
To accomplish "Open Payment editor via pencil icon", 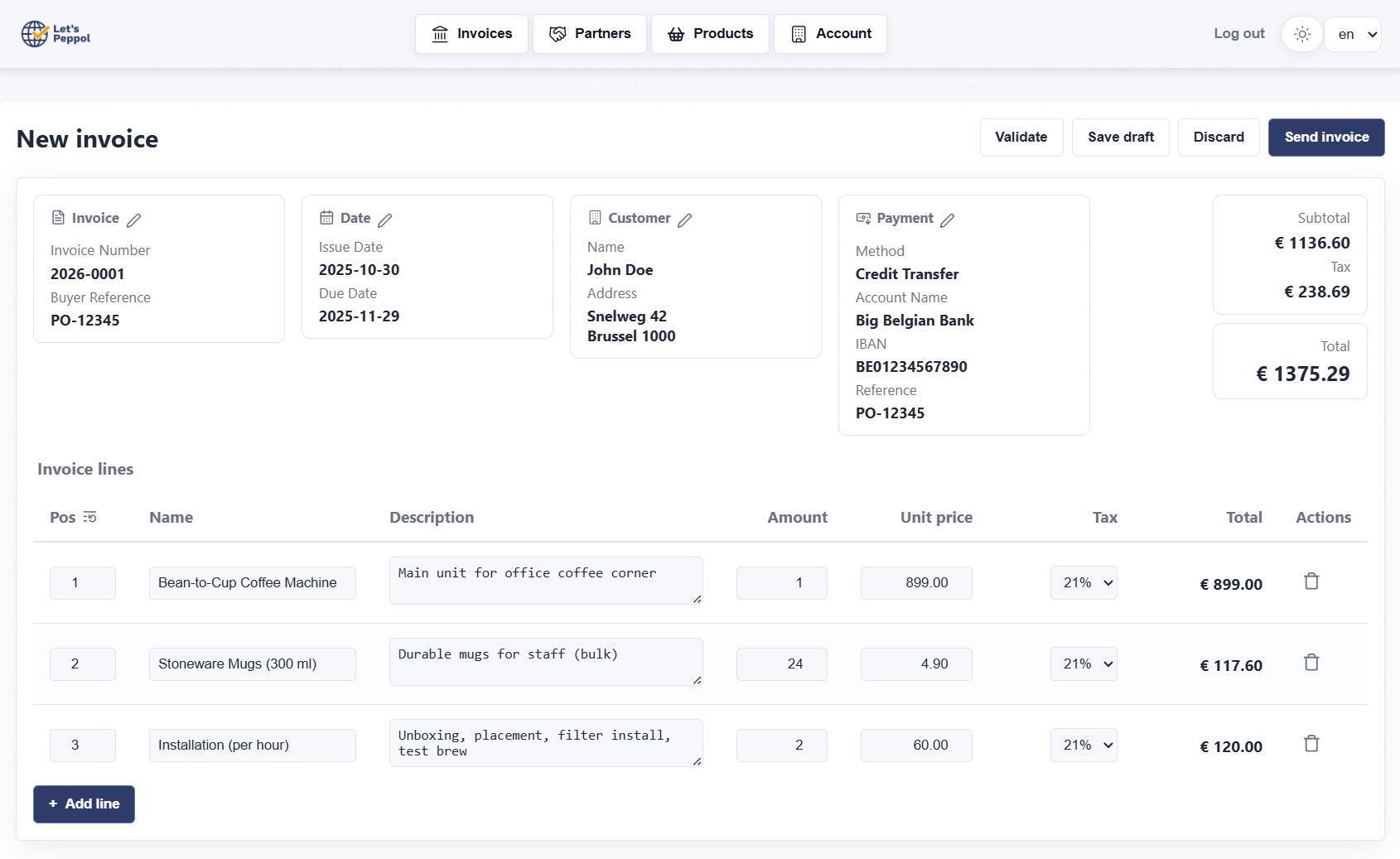I will [948, 220].
